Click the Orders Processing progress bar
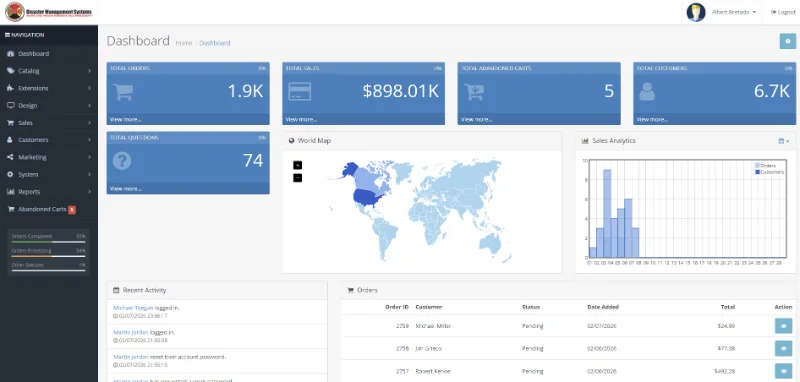 (x=48, y=256)
